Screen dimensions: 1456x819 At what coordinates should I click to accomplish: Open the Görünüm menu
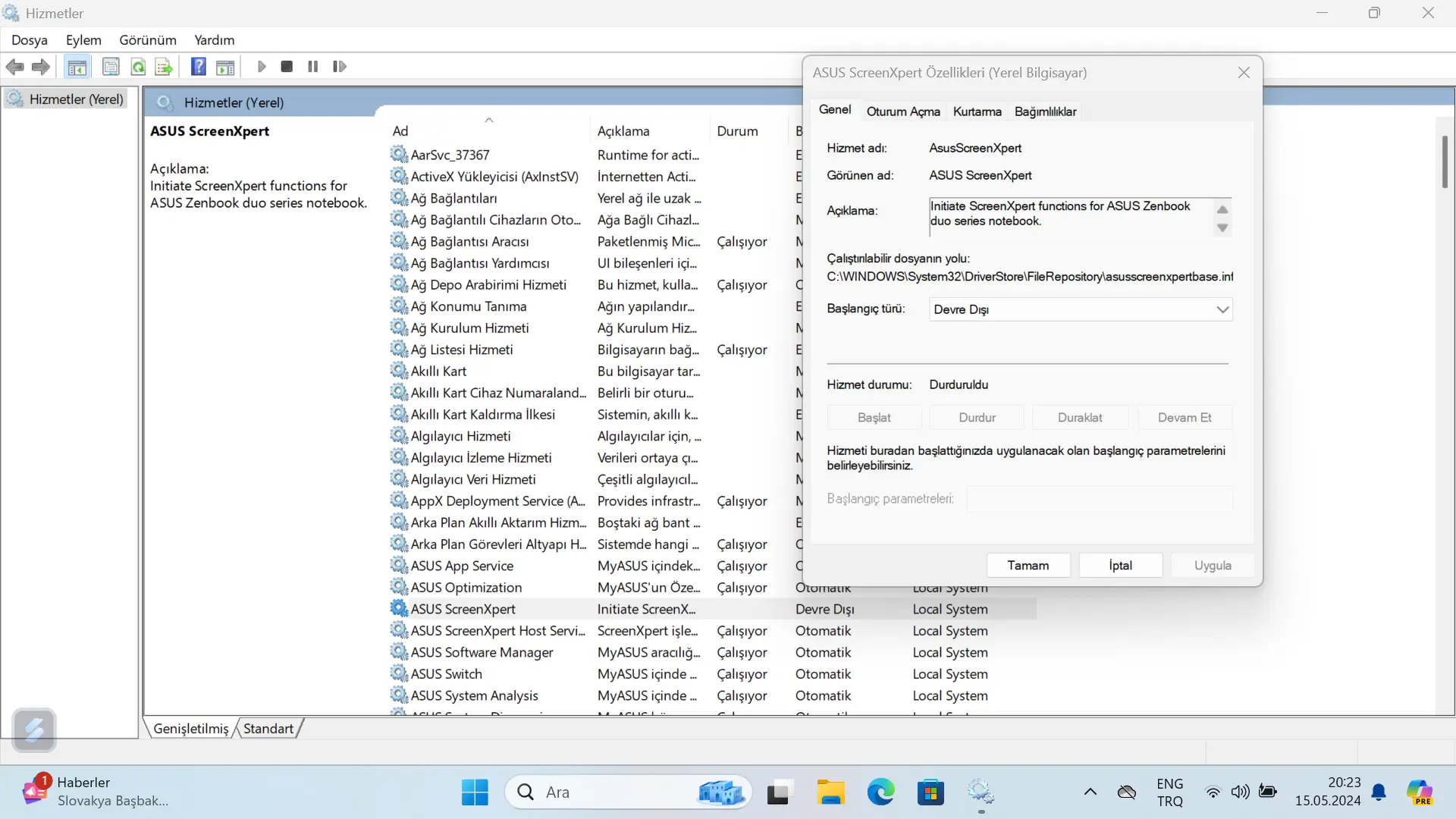148,40
